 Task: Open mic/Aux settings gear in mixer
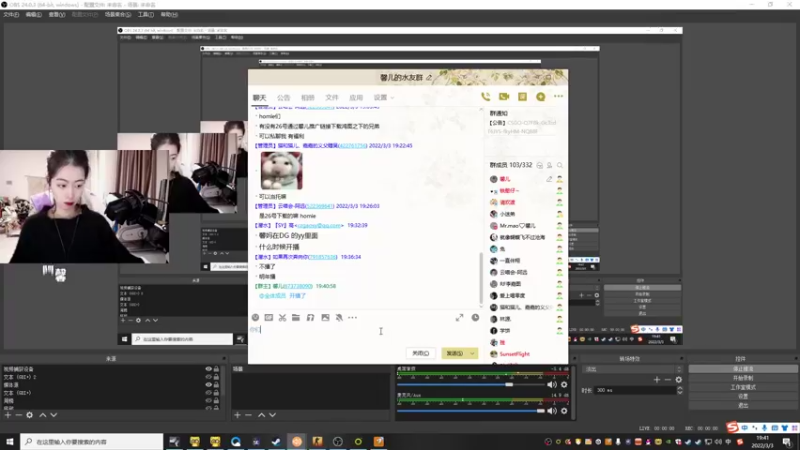point(564,411)
